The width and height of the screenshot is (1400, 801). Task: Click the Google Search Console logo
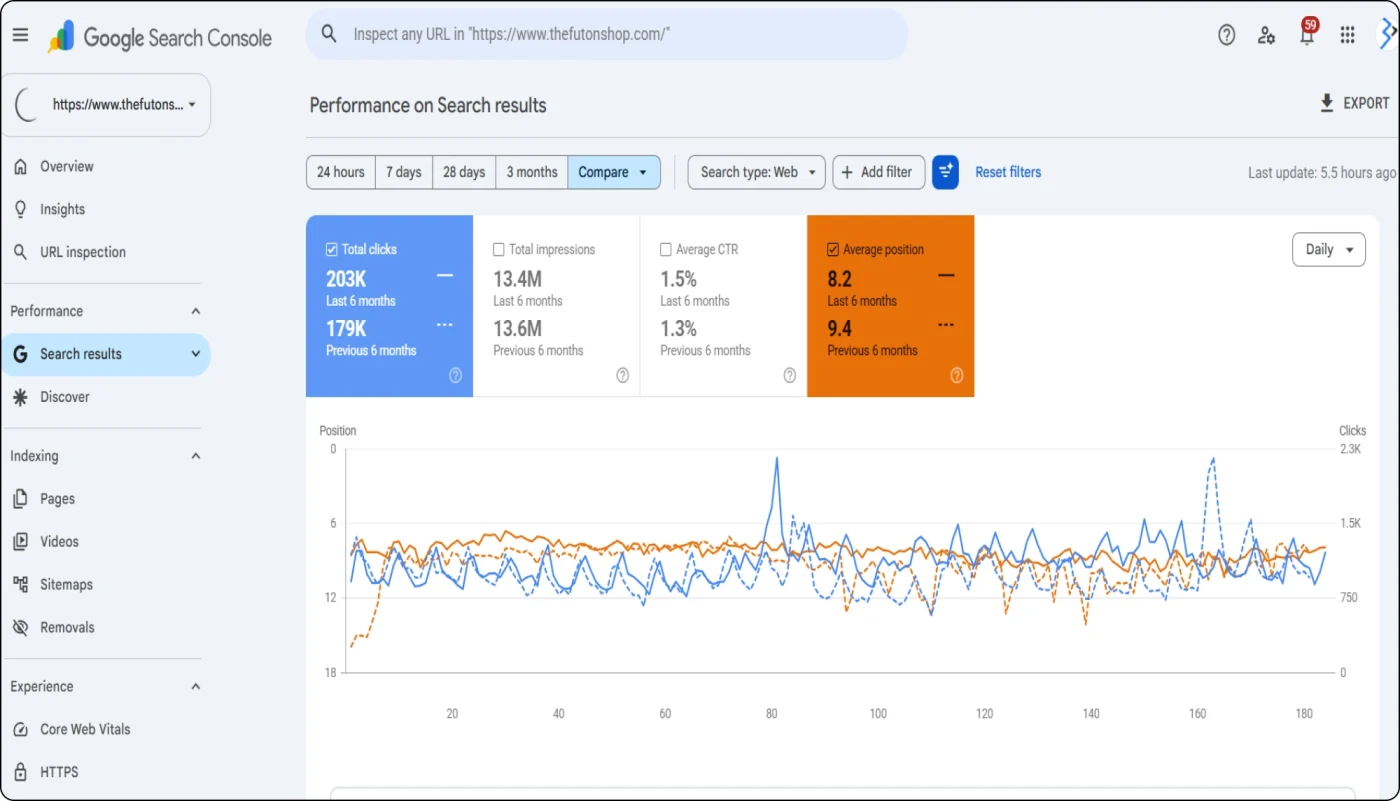(x=160, y=38)
